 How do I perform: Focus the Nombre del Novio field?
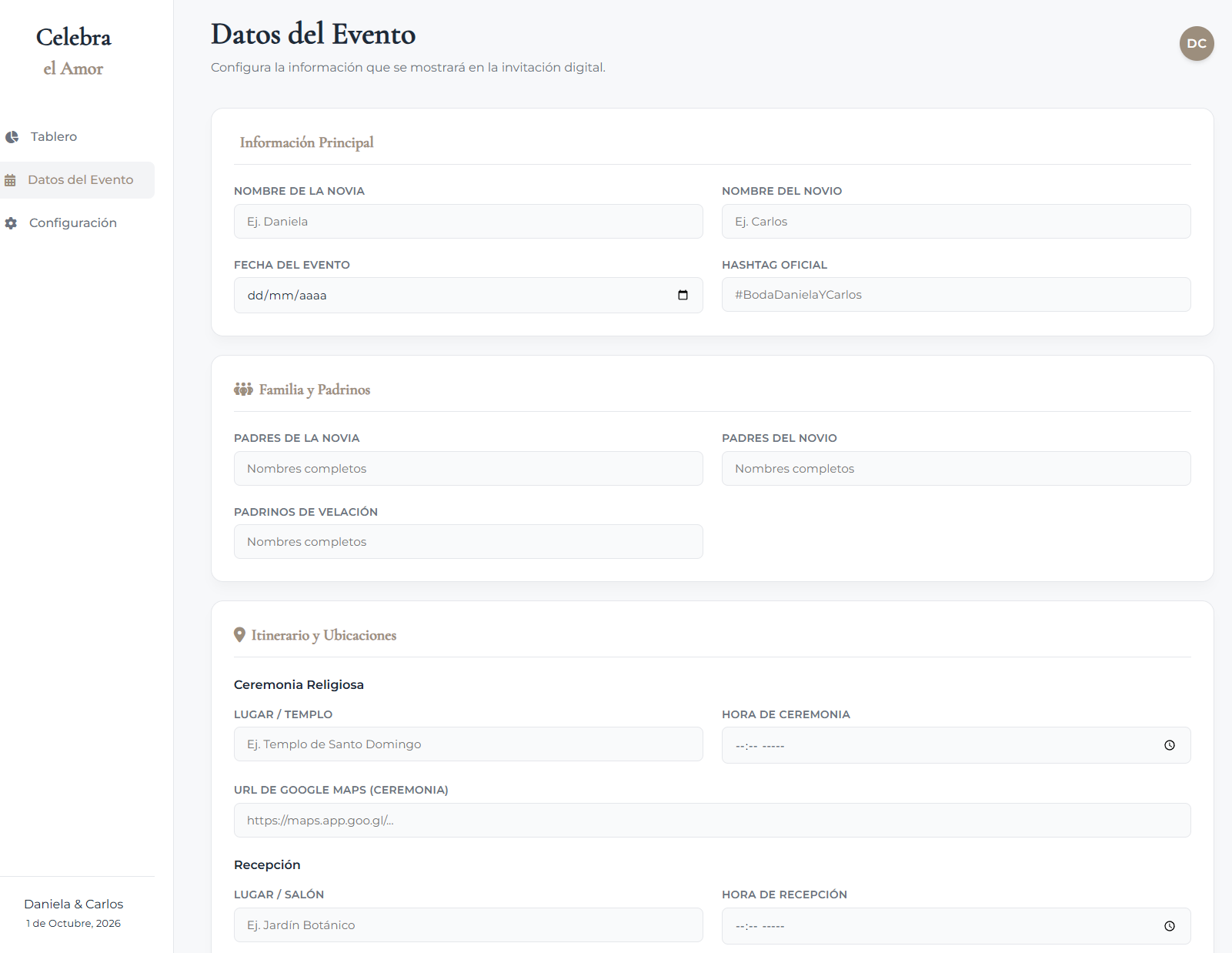(x=957, y=221)
